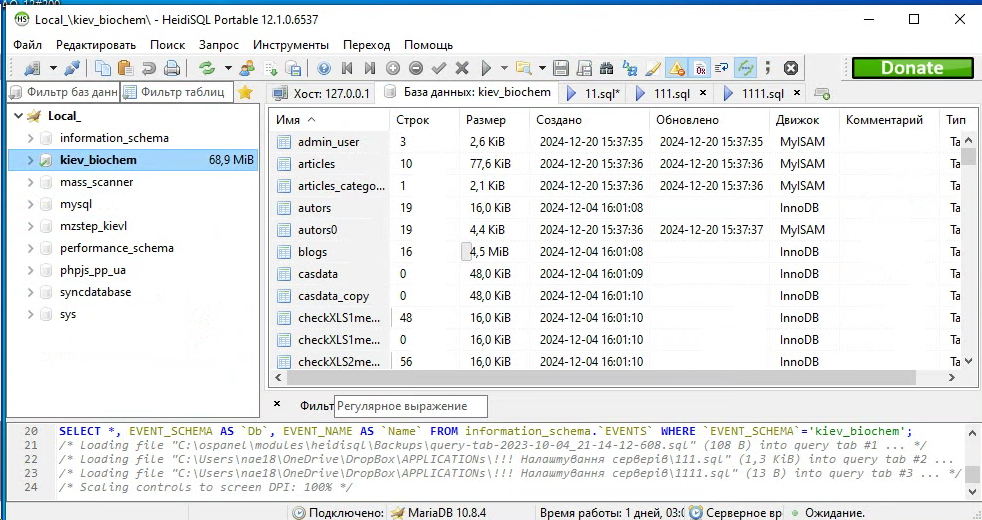Click the Run query play icon
The width and height of the screenshot is (982, 520).
click(487, 68)
